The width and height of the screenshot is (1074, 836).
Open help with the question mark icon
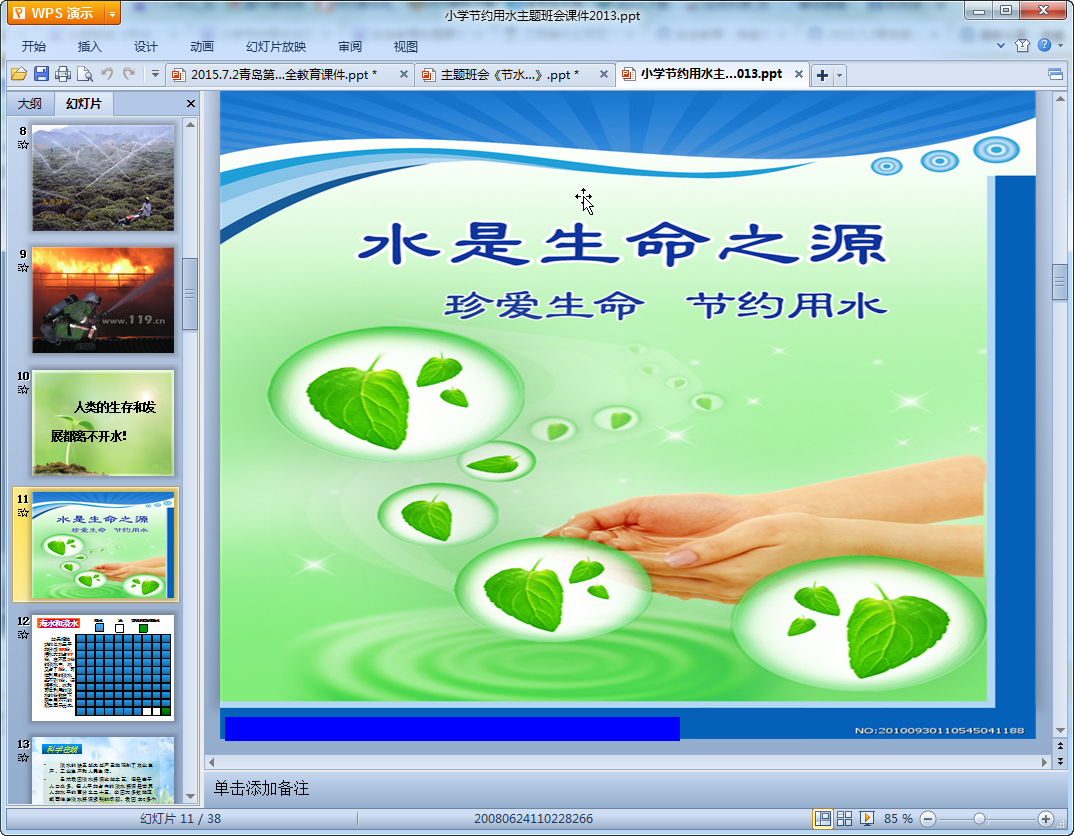pyautogui.click(x=1045, y=45)
